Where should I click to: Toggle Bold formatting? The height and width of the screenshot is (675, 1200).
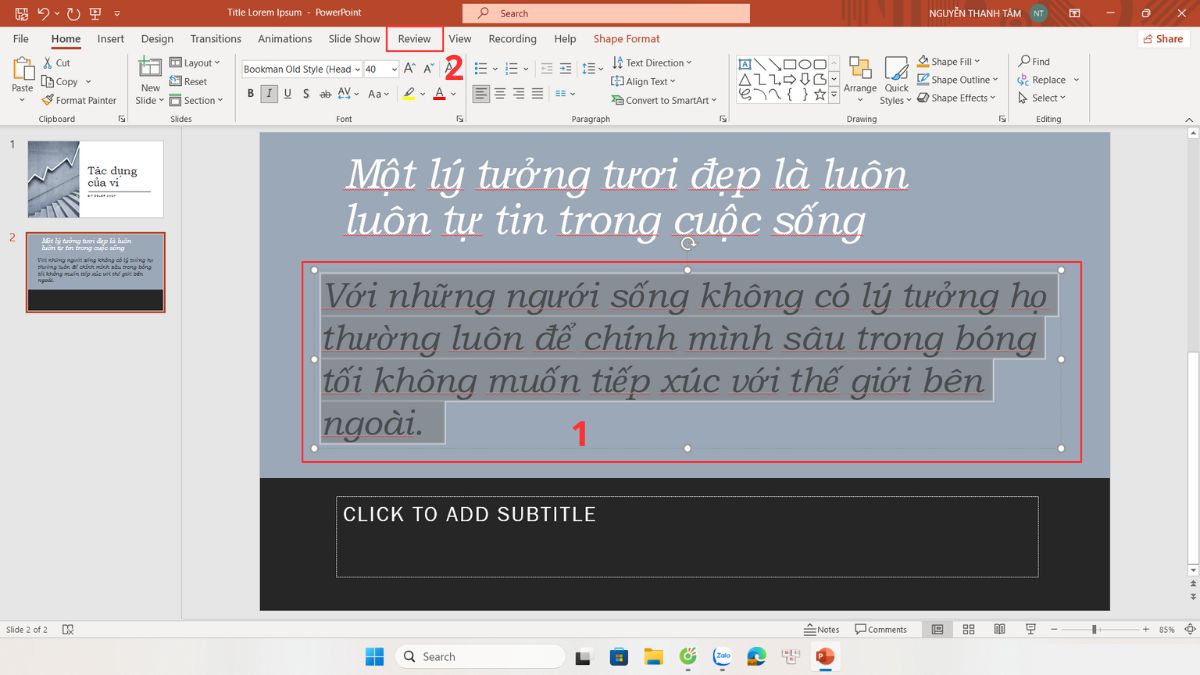pyautogui.click(x=250, y=94)
